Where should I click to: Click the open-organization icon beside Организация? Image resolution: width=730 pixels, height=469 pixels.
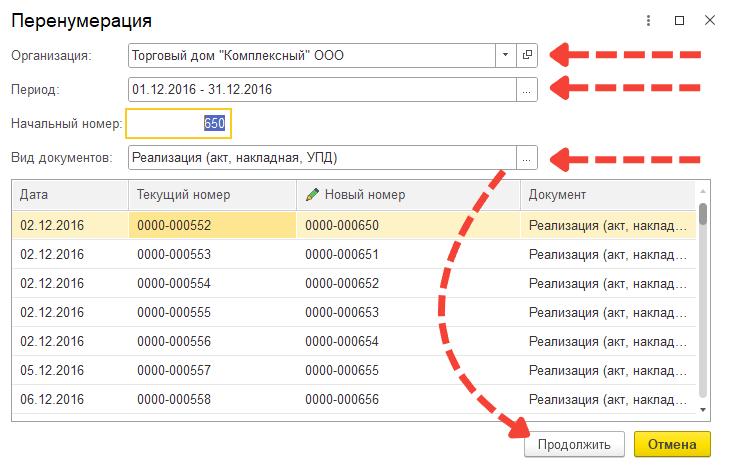[x=527, y=55]
